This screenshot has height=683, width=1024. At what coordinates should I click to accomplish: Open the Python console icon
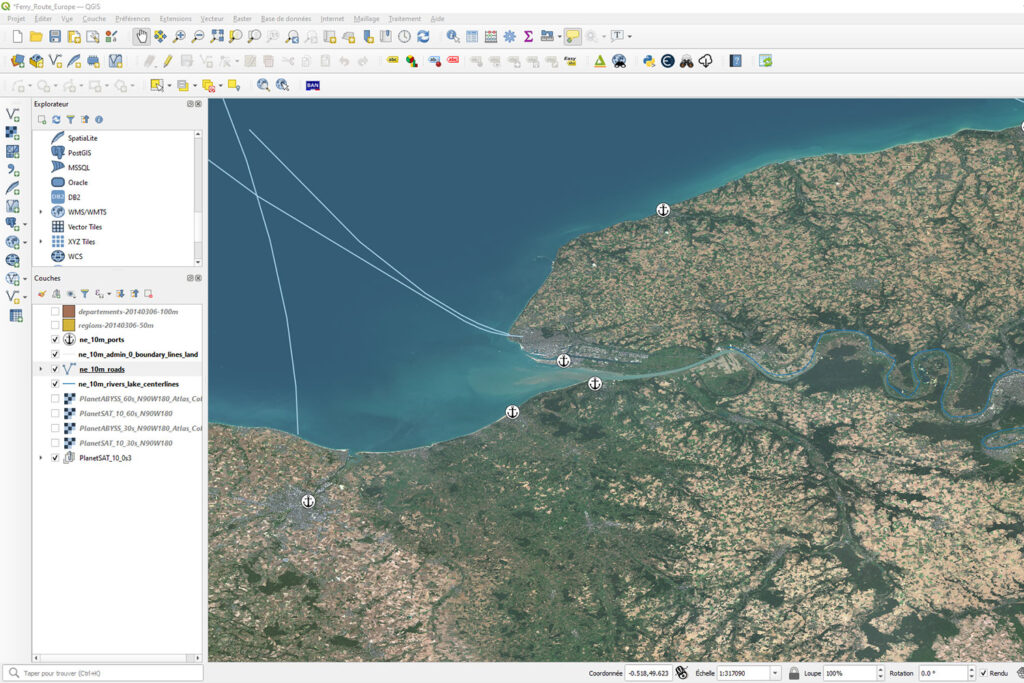pos(648,61)
